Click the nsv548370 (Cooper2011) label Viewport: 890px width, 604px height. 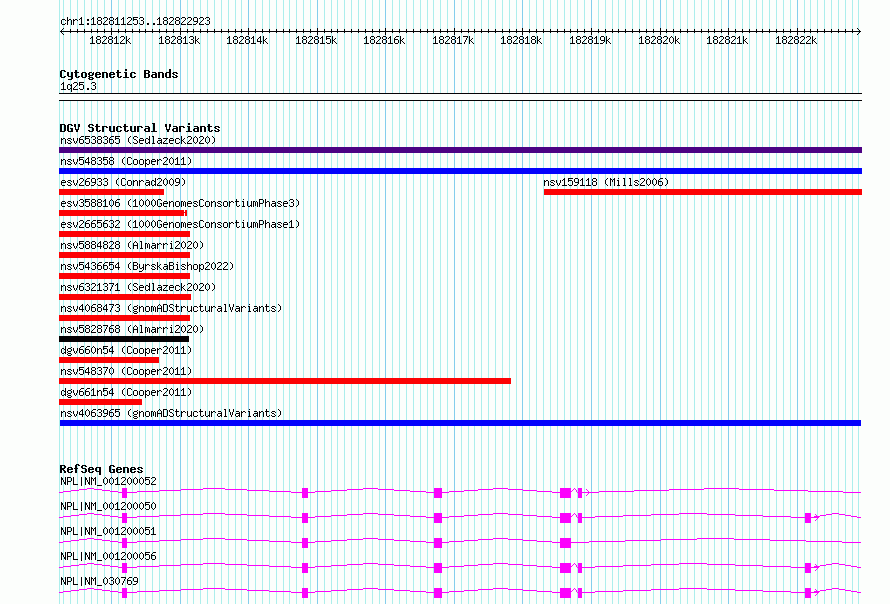tap(126, 371)
